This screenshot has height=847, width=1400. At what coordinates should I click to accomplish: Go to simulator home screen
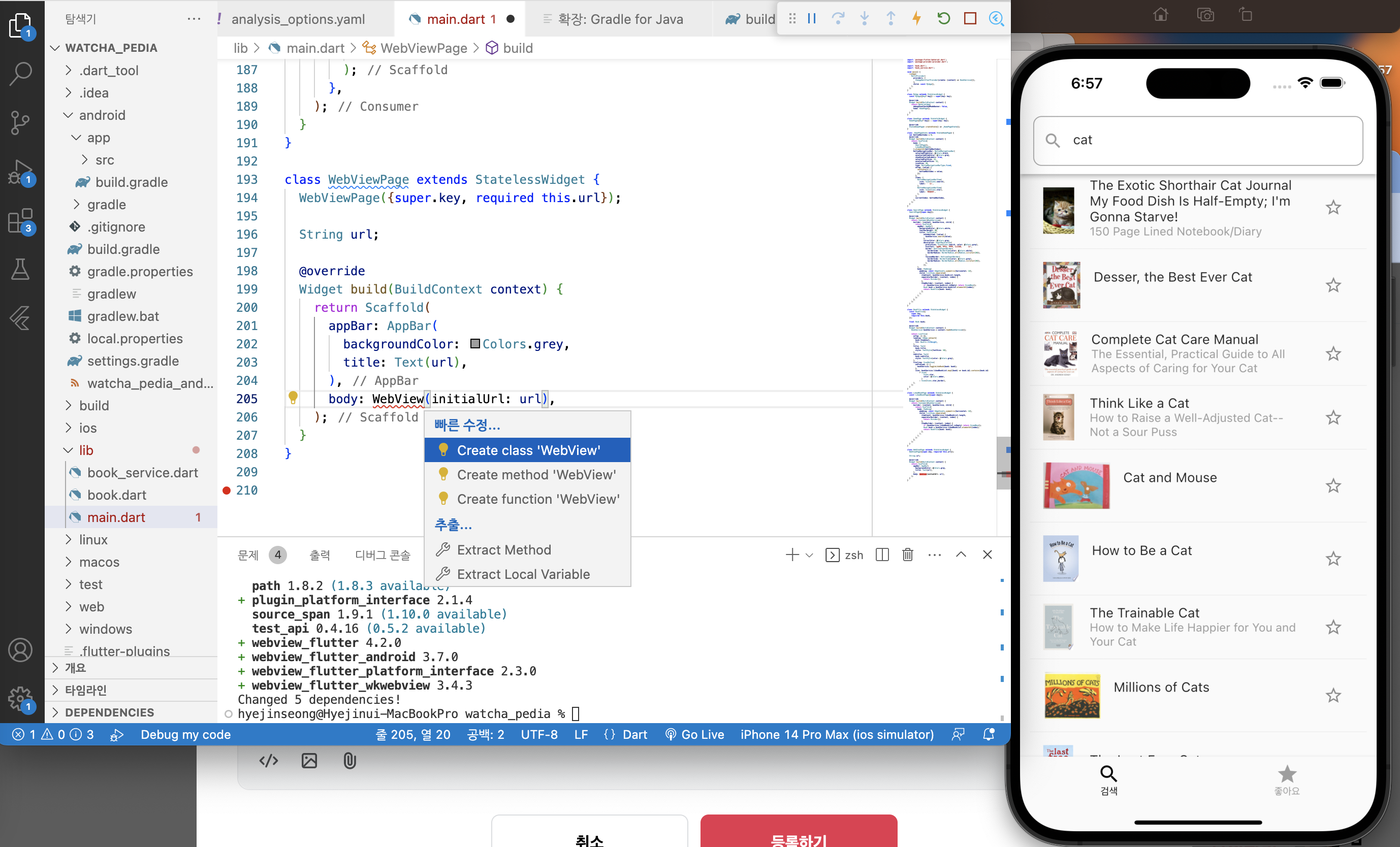[1161, 15]
